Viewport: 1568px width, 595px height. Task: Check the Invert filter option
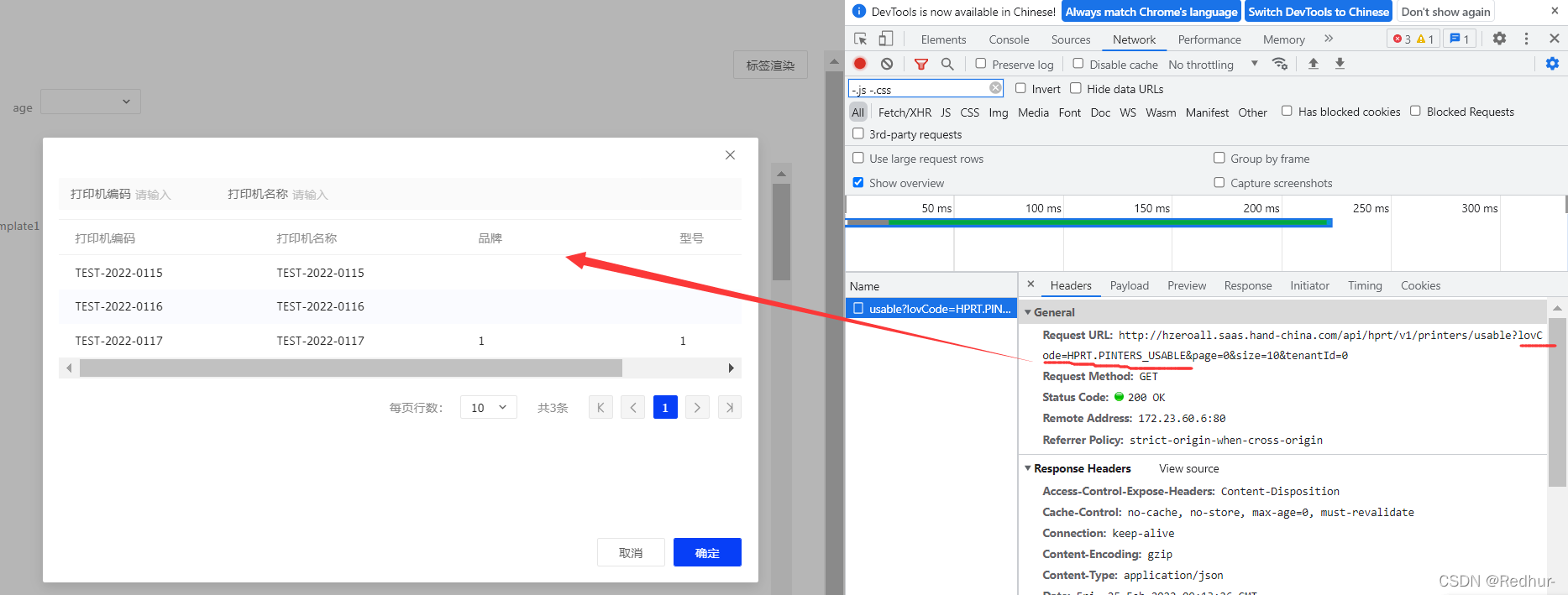point(1020,88)
